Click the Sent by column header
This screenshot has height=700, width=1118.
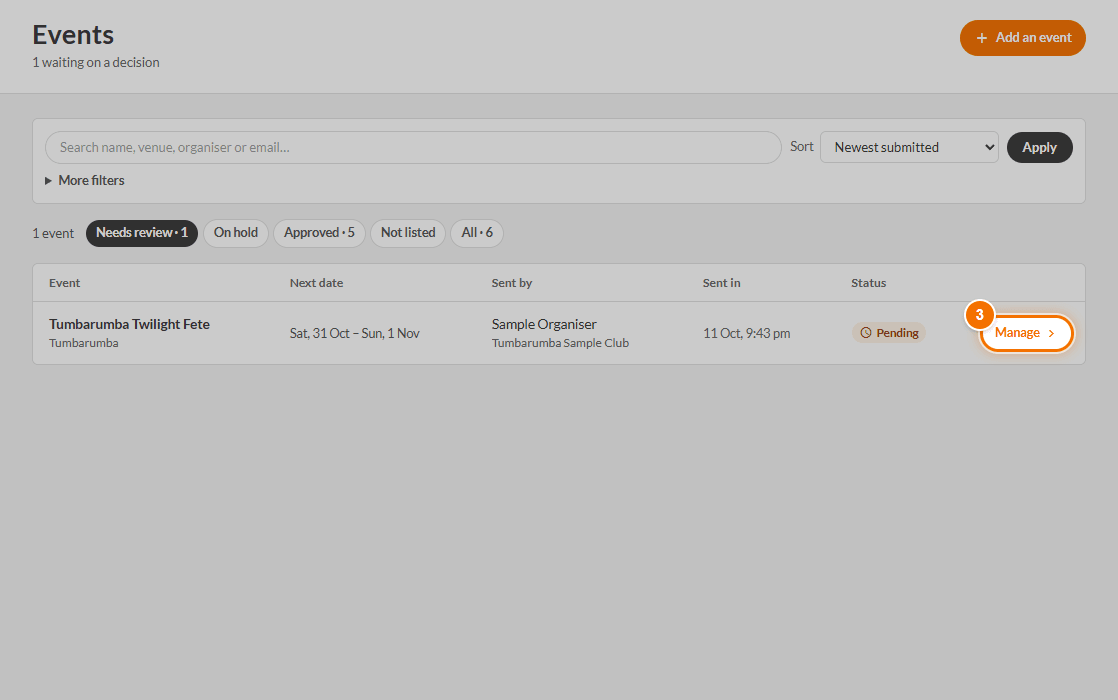512,283
